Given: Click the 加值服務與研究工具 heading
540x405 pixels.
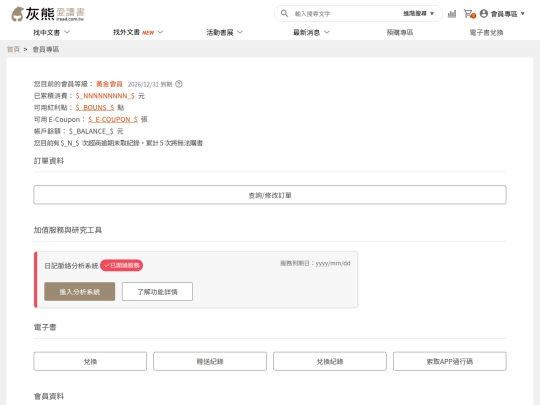Looking at the screenshot, I should (x=68, y=230).
